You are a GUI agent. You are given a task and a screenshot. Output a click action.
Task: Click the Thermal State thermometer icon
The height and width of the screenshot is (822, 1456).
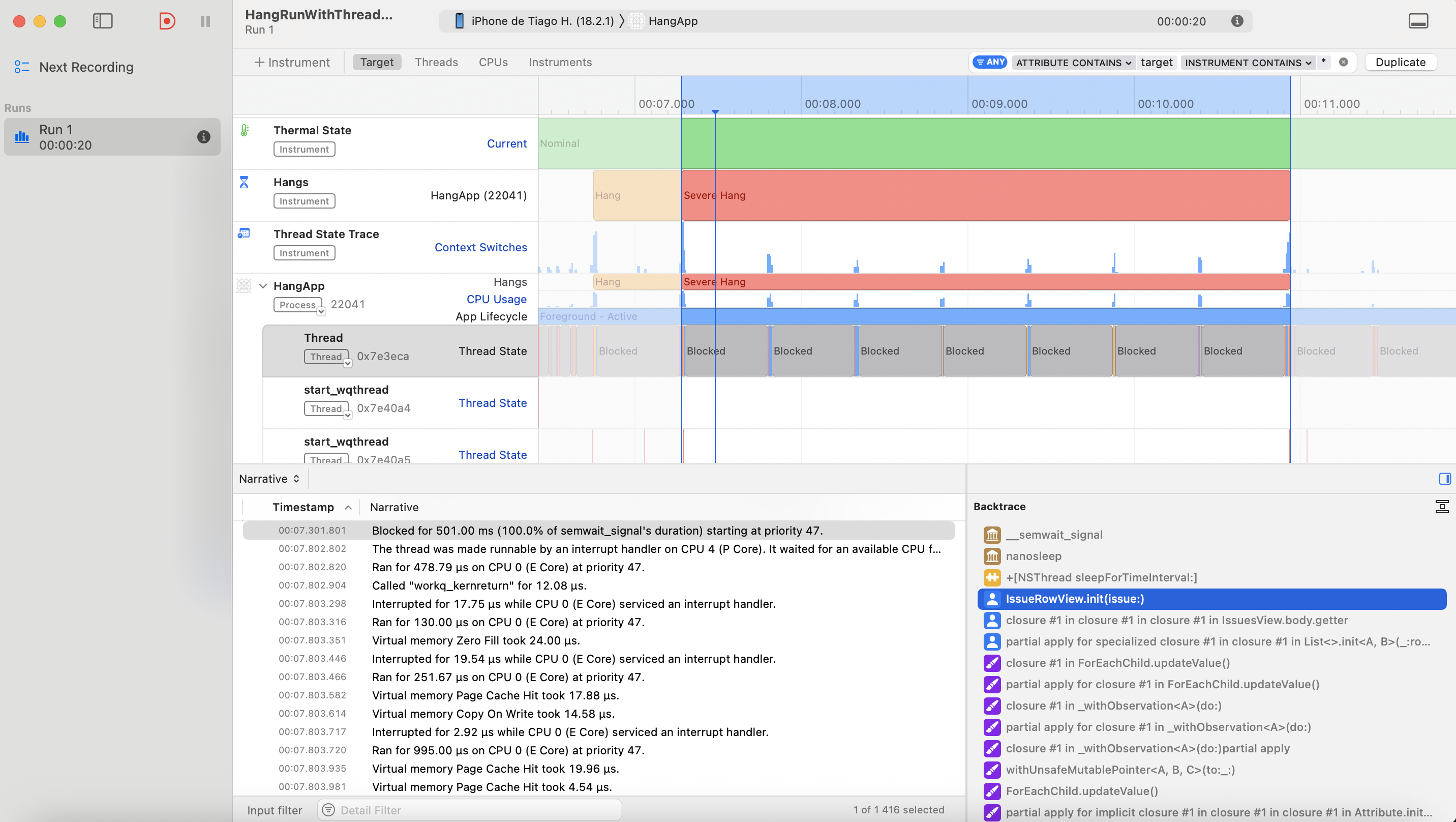coord(244,131)
